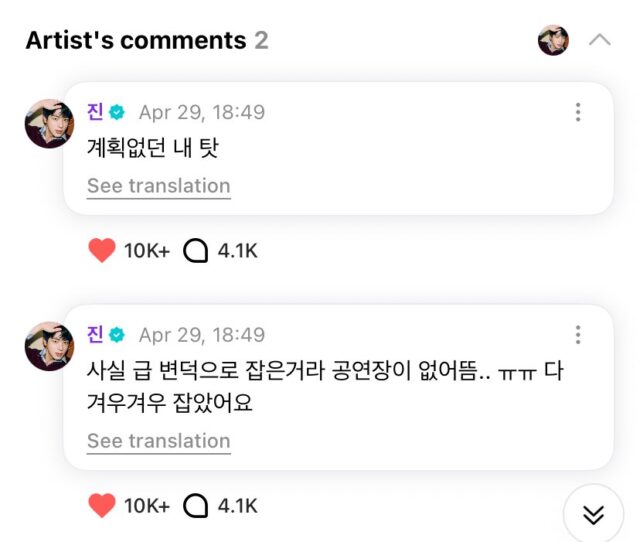Screen dimensions: 640x542
Task: Click the artist avatar in the header
Action: tap(553, 40)
